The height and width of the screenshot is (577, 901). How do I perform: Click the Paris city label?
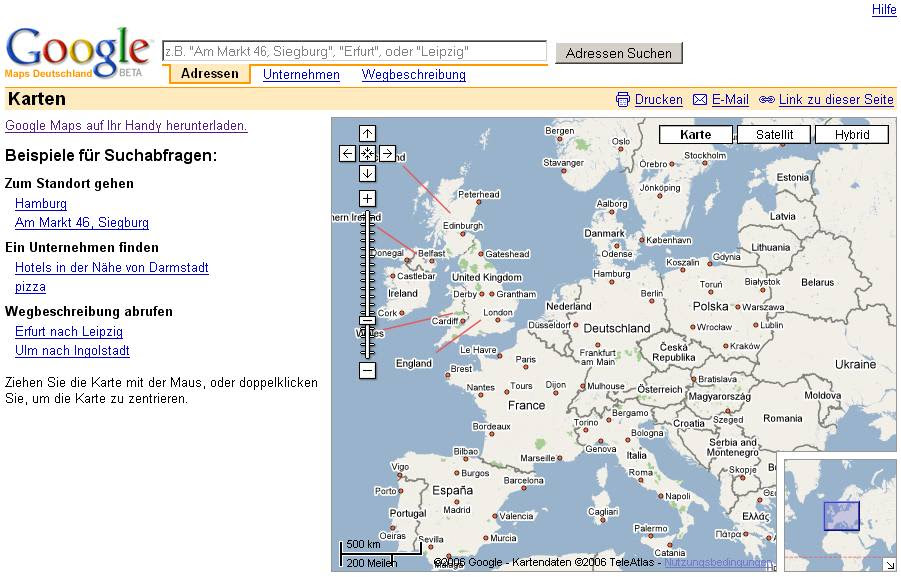coord(525,359)
